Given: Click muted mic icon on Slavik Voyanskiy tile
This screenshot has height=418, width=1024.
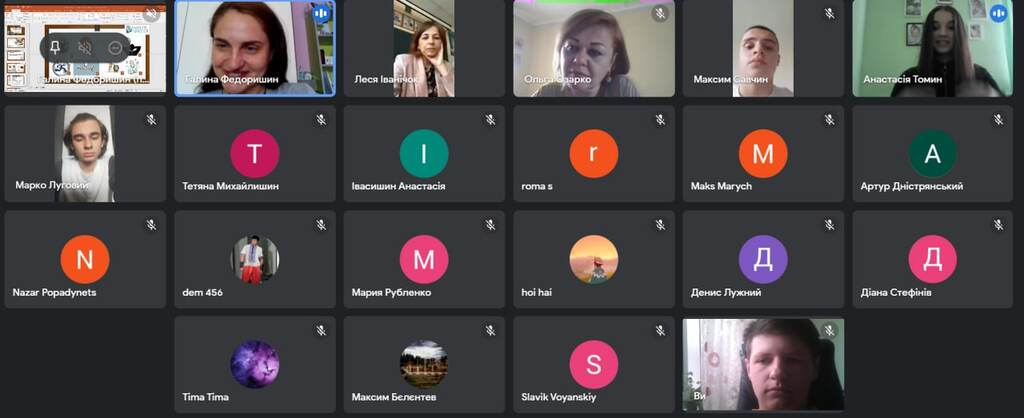Looking at the screenshot, I should (660, 331).
